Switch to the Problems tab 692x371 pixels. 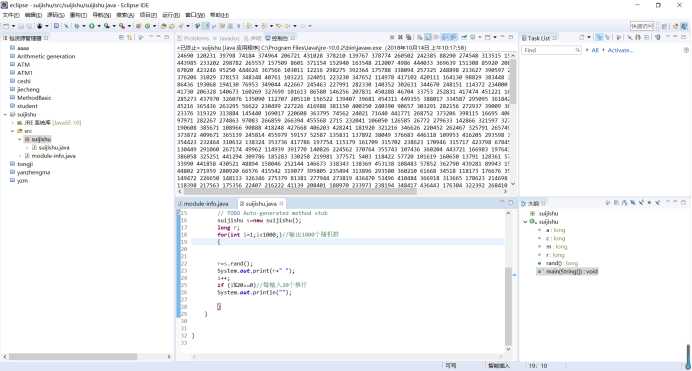pos(193,38)
